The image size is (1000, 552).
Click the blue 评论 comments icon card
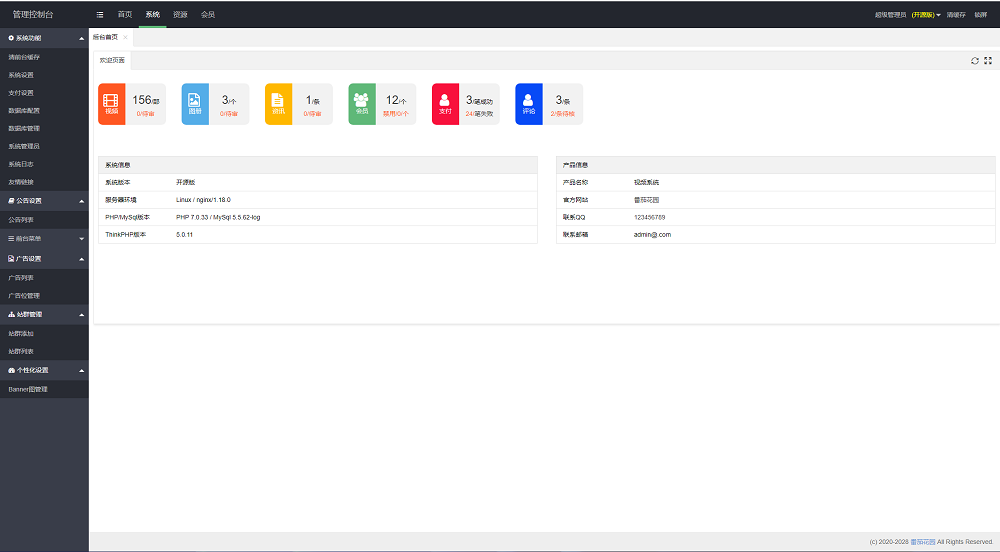coord(529,104)
